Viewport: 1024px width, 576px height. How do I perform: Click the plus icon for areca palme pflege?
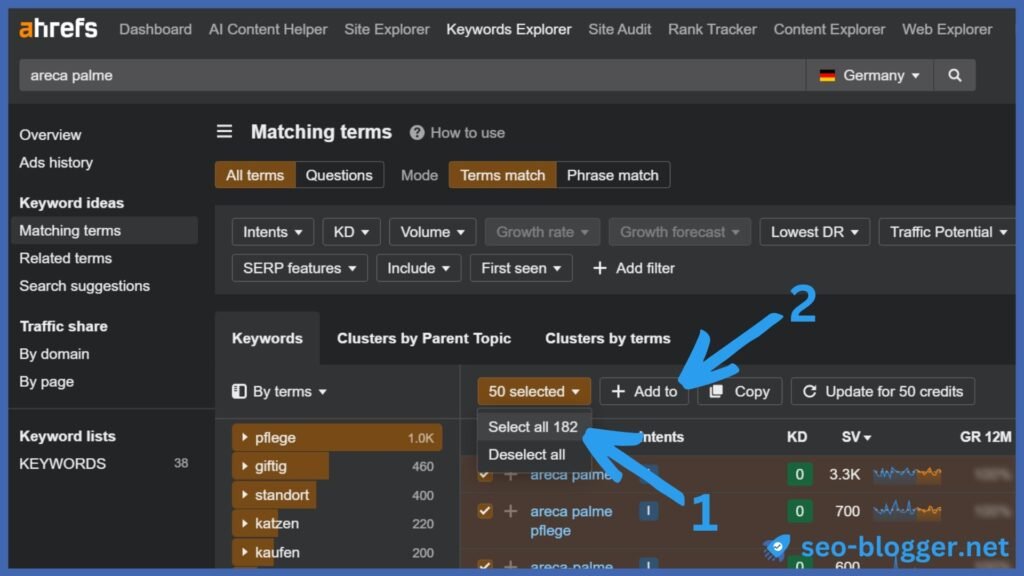click(x=511, y=511)
